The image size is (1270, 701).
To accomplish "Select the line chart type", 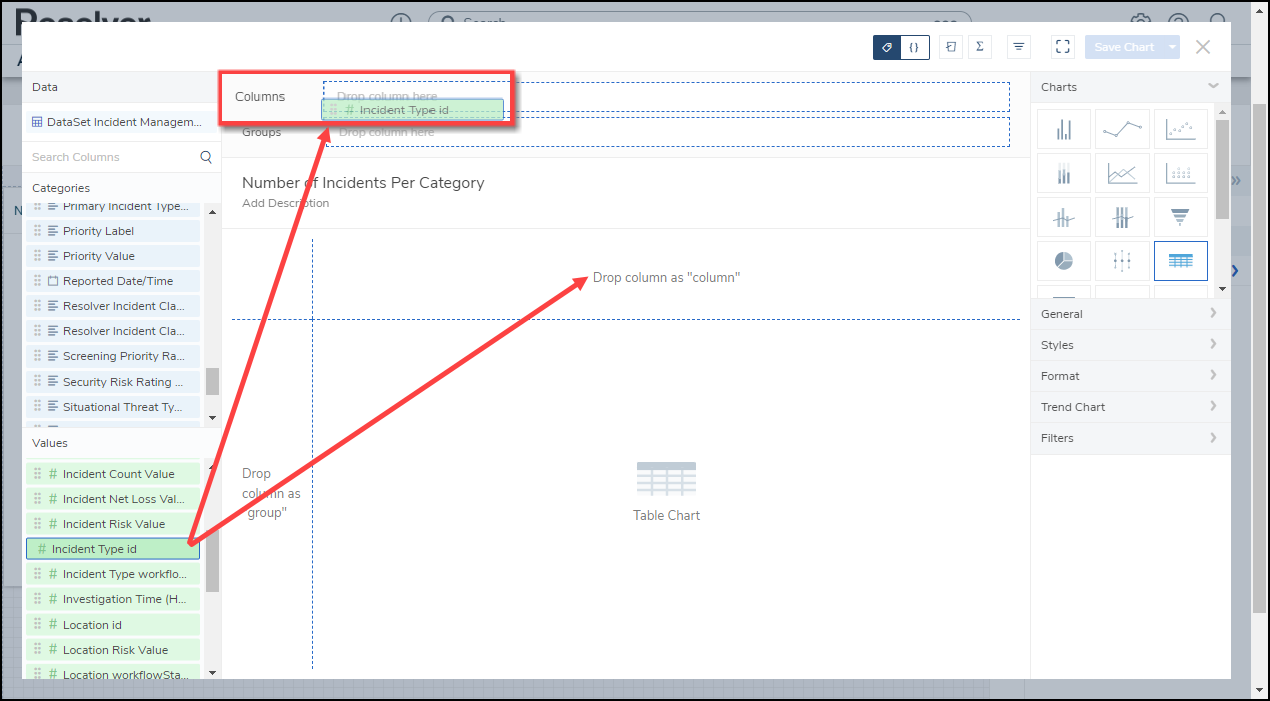I will [1122, 130].
